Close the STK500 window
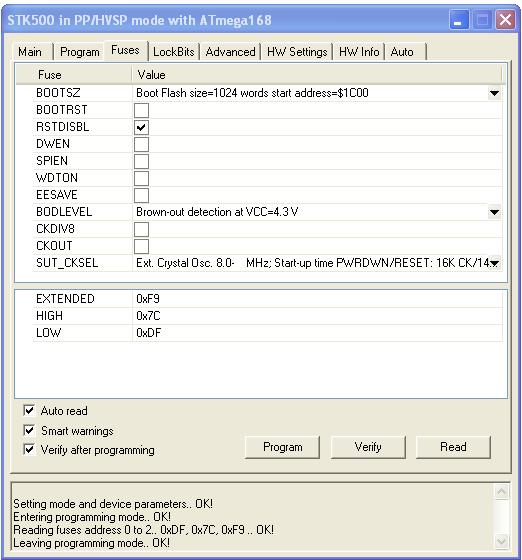This screenshot has height=560, width=522. click(x=505, y=20)
